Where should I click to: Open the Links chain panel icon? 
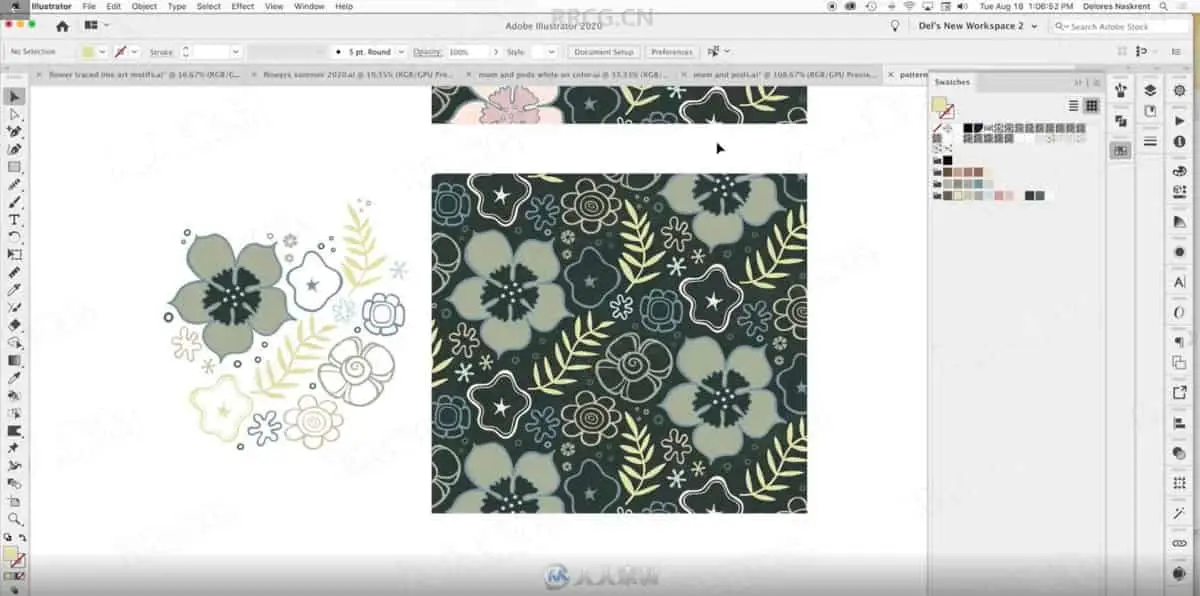click(1179, 543)
